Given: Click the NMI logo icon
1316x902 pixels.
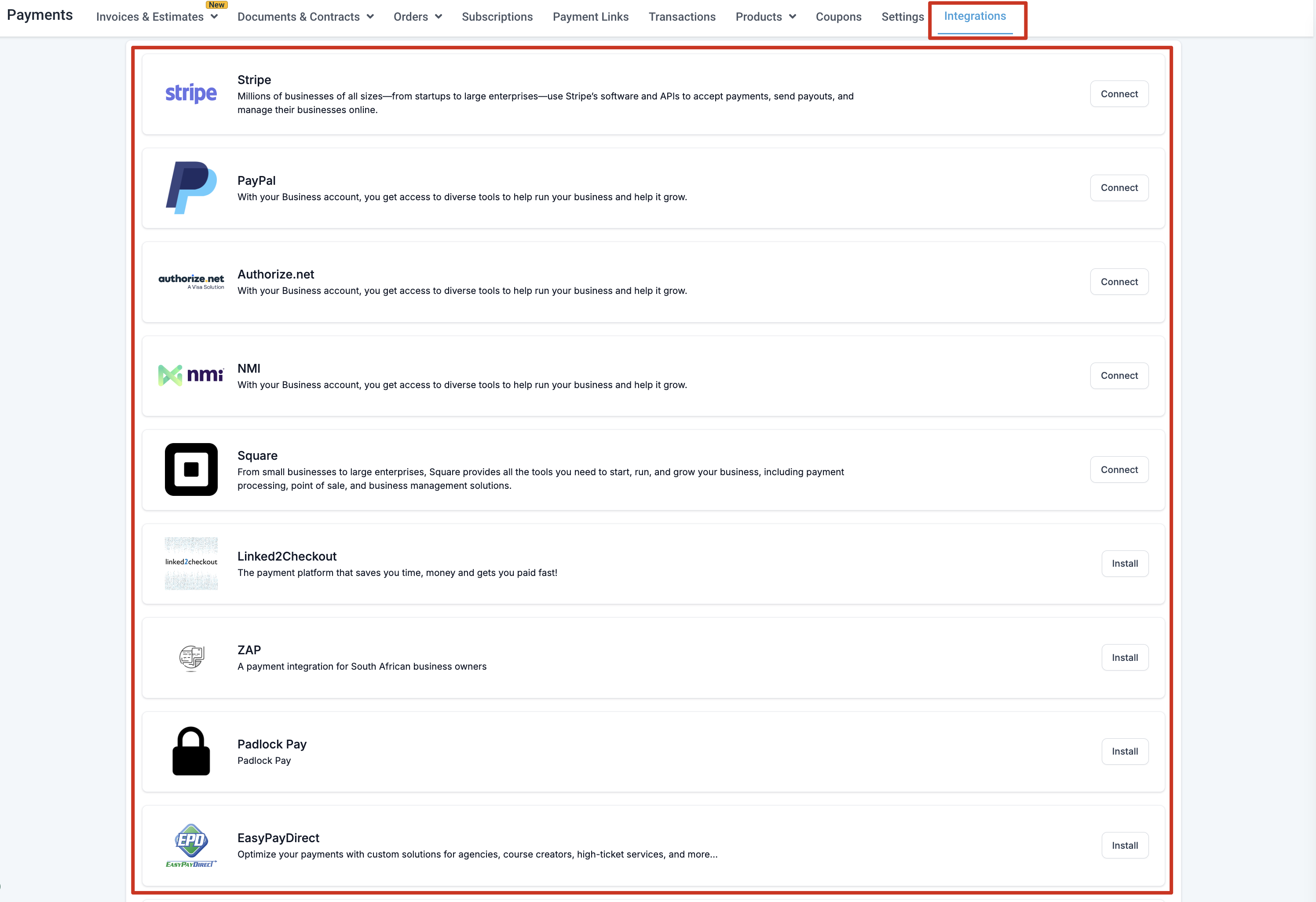Looking at the screenshot, I should [x=191, y=375].
